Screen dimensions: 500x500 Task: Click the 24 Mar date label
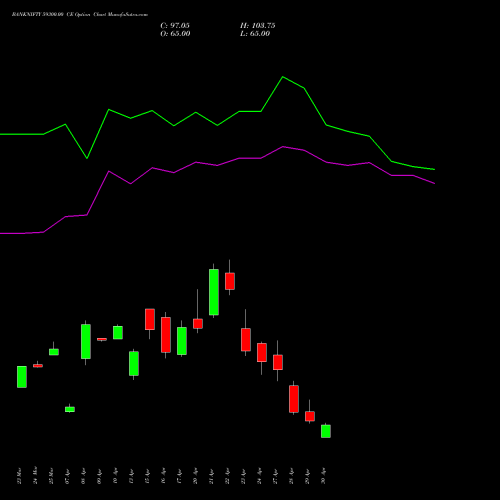(x=35, y=476)
